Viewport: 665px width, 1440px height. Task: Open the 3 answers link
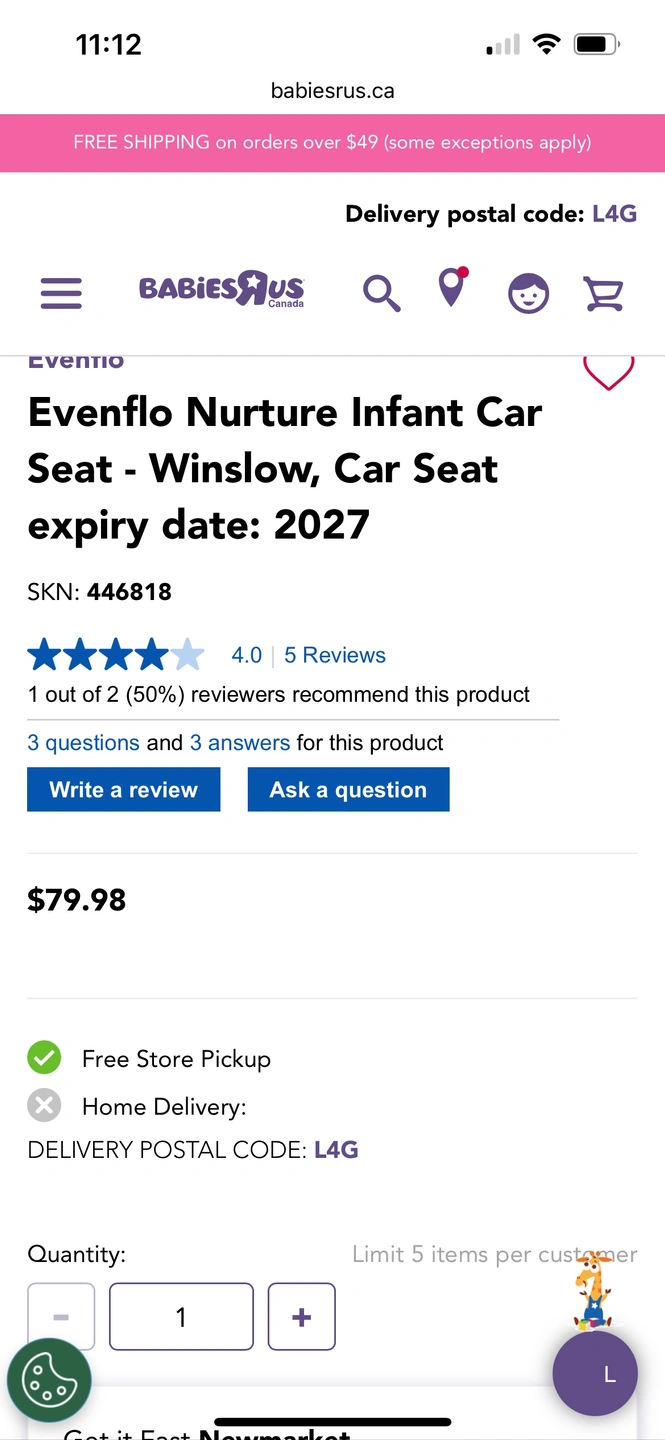[240, 743]
